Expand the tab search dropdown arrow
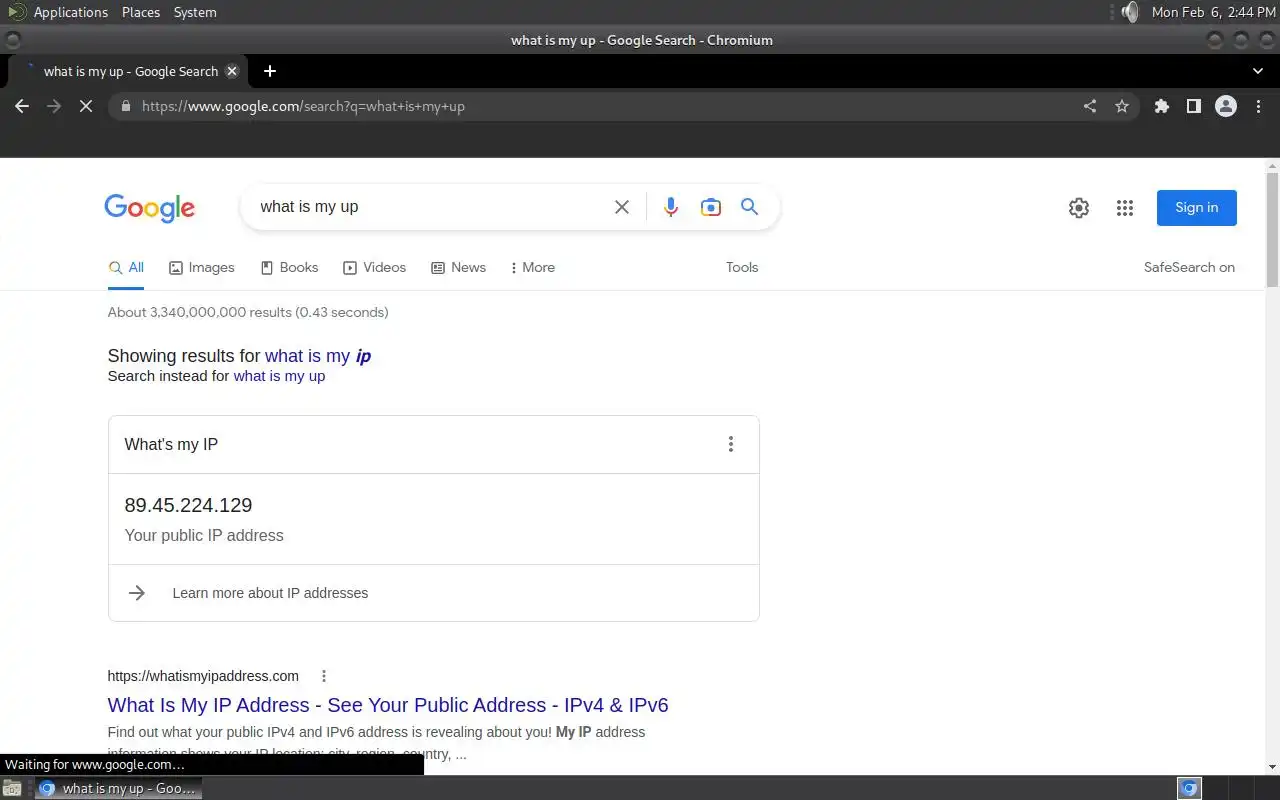This screenshot has width=1280, height=800. coord(1258,71)
